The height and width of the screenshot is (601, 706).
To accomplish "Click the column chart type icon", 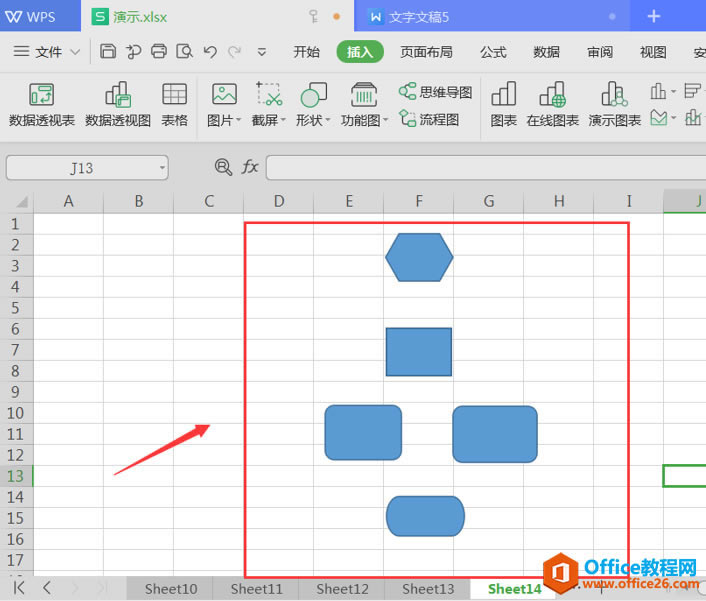I will tap(658, 91).
